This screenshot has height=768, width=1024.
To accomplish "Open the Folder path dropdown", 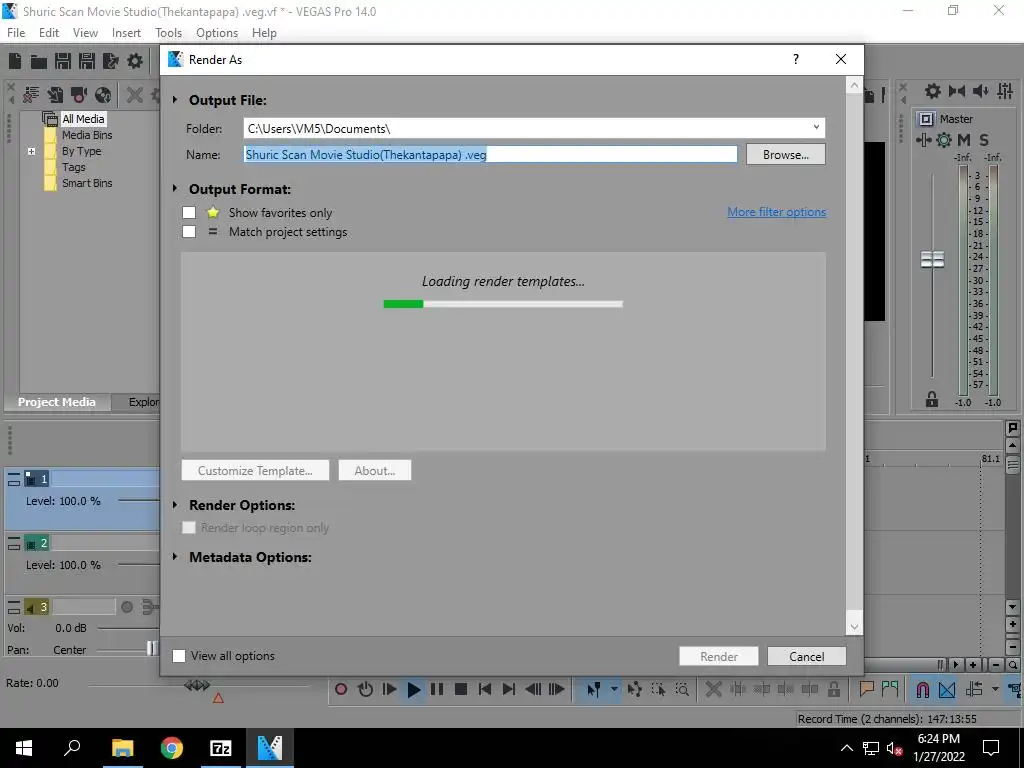I will click(x=816, y=128).
